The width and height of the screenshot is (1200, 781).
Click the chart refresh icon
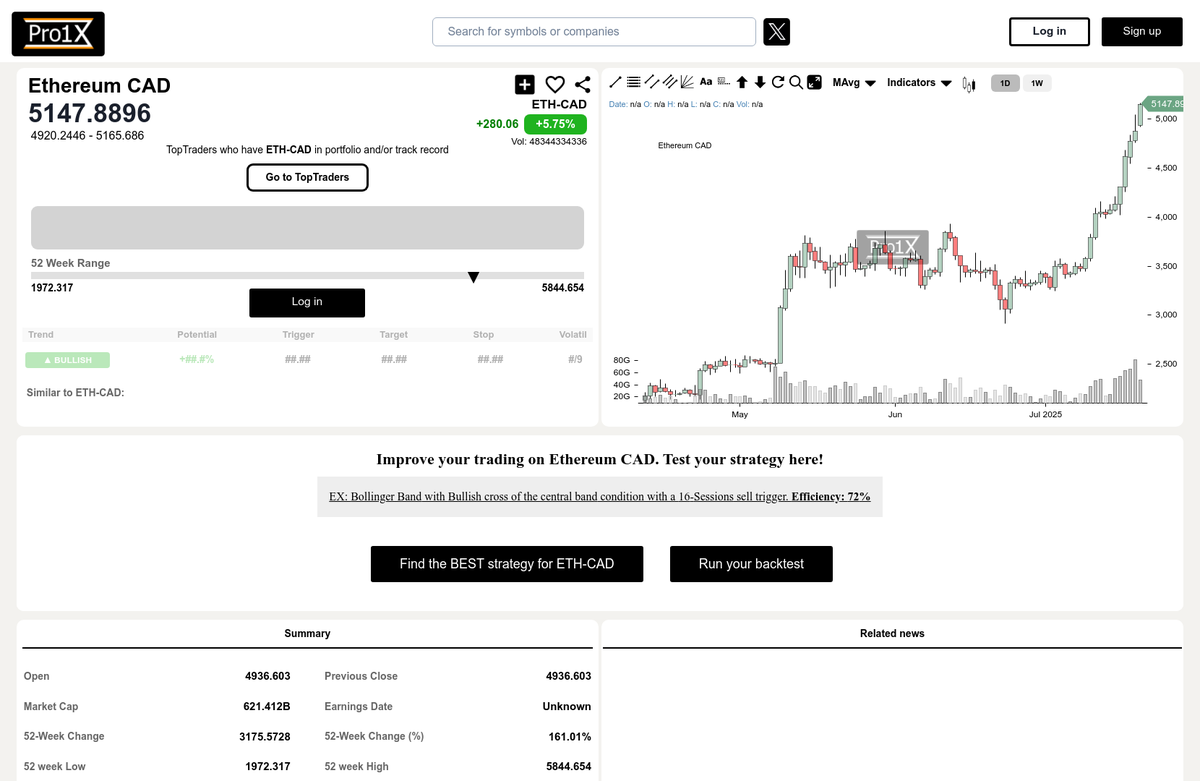tap(778, 82)
